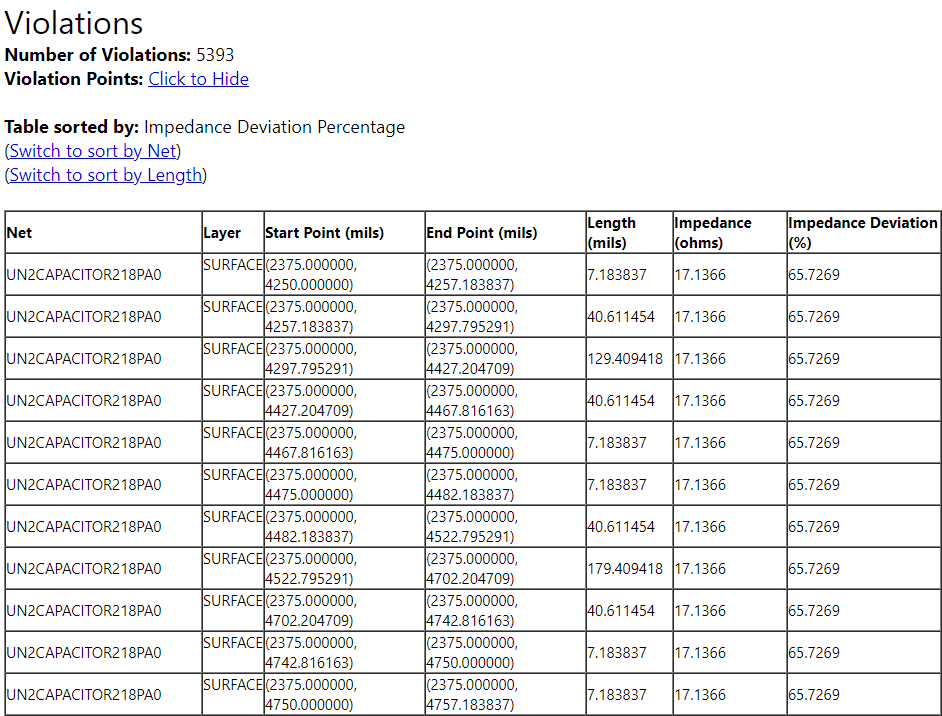
Task: Click the Net column header
Action: point(17,232)
